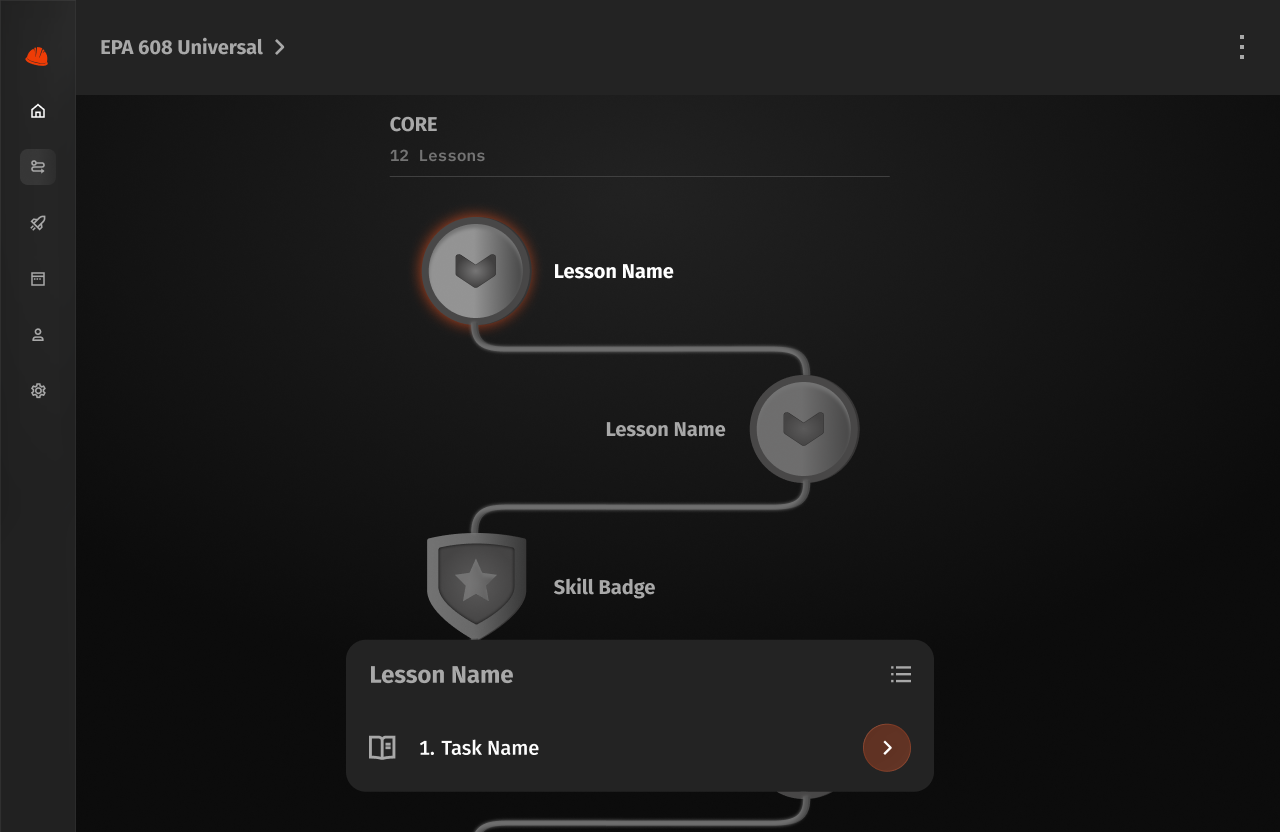Screen dimensions: 1280x832
Task: Click the orange hard hat logo
Action: coord(37,56)
